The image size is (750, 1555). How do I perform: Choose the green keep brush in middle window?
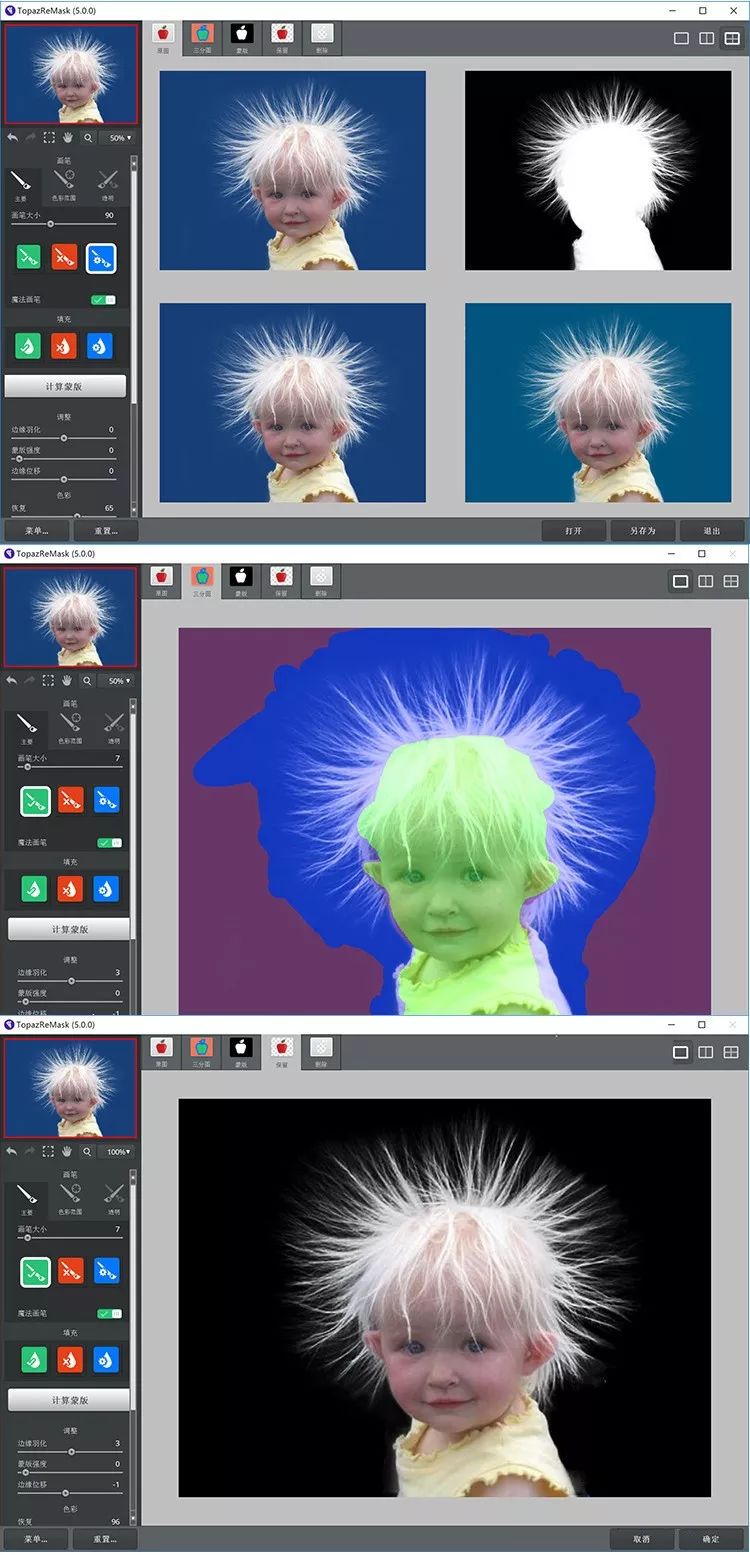[x=35, y=800]
